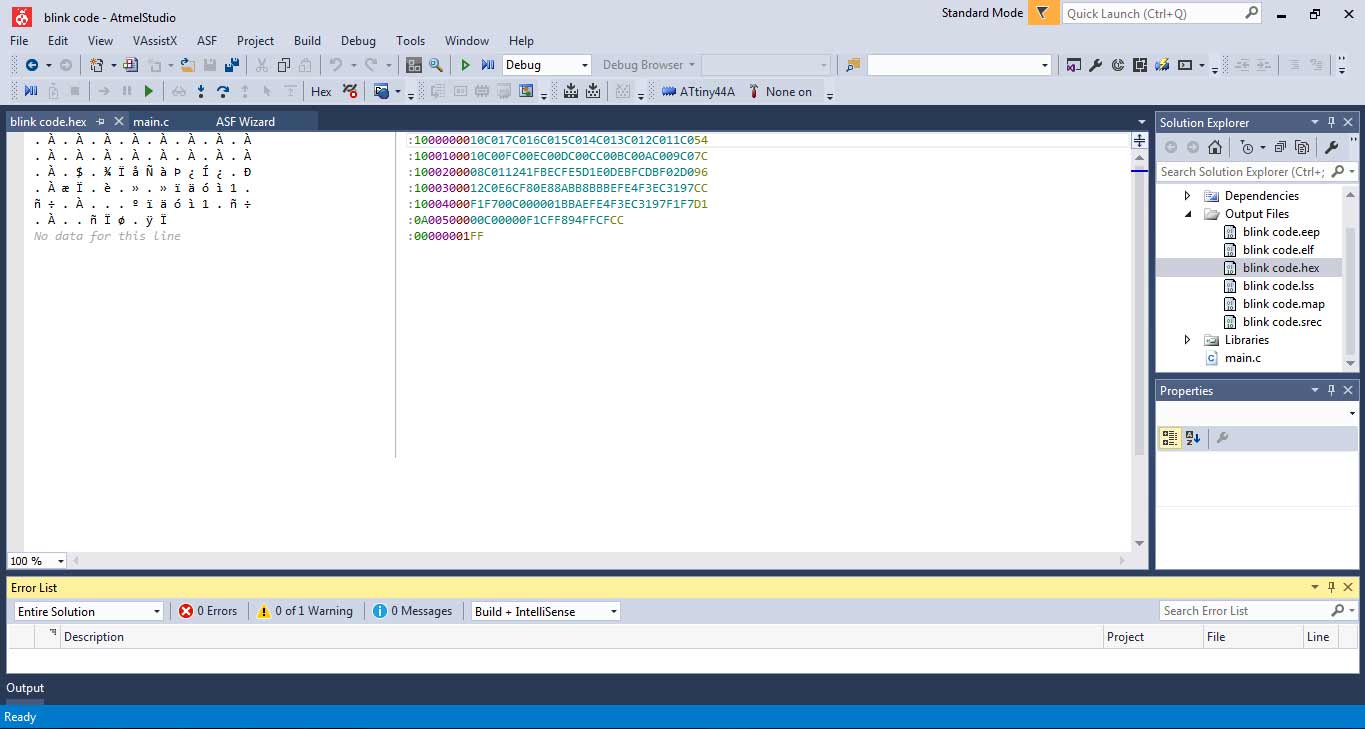Collapse the Output Files tree node
Image resolution: width=1365 pixels, height=729 pixels.
[1188, 214]
